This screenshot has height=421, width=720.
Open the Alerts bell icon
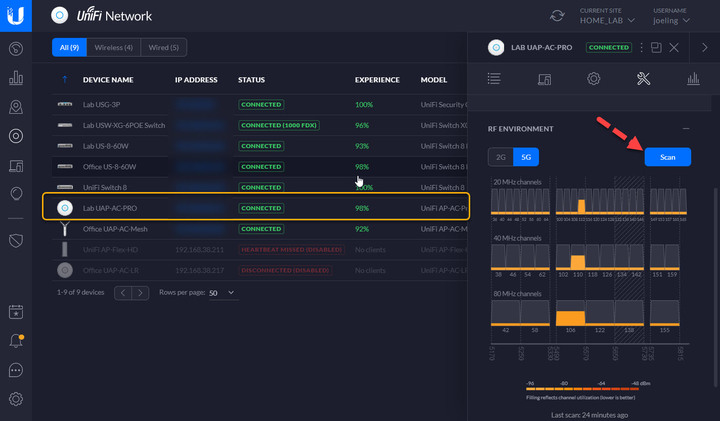[16, 341]
